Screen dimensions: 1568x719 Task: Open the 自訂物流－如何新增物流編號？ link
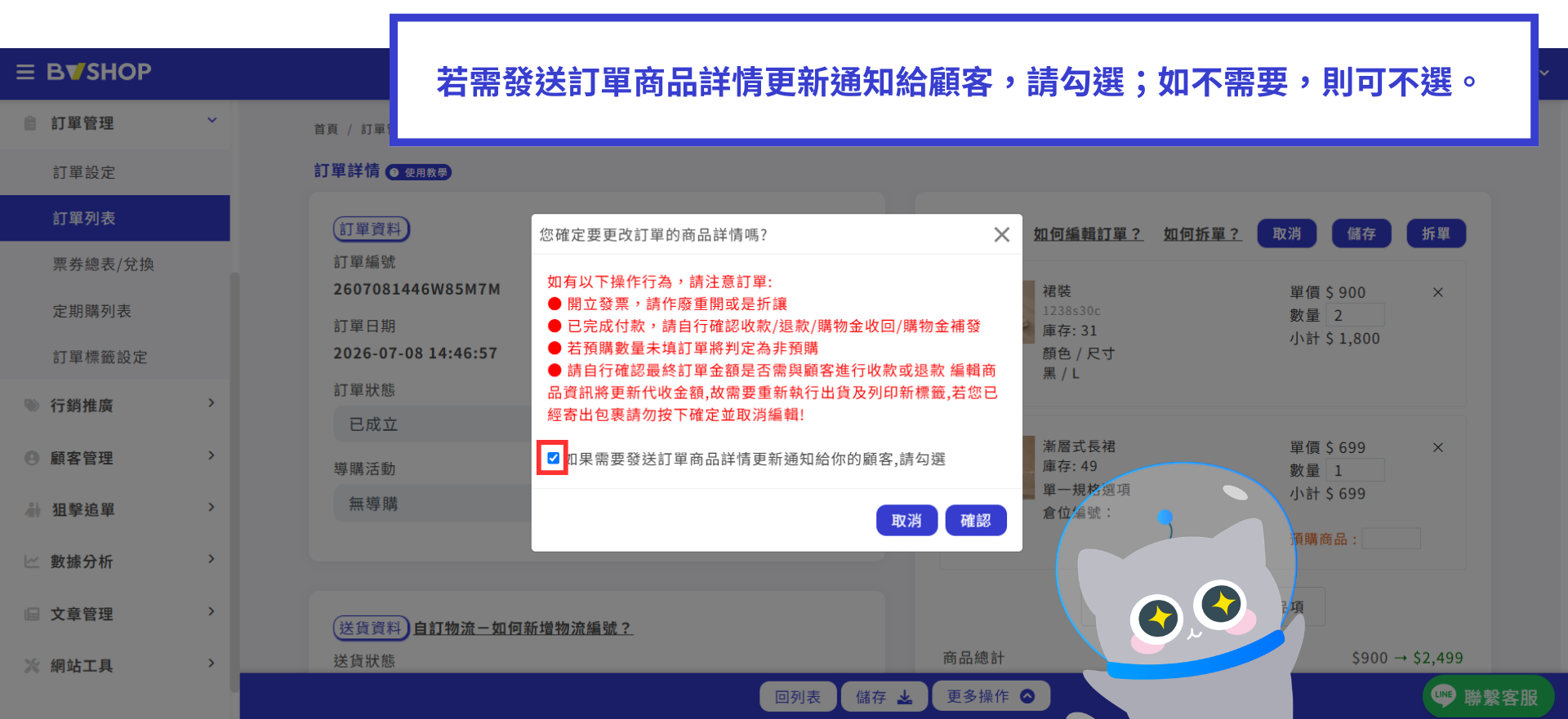523,628
